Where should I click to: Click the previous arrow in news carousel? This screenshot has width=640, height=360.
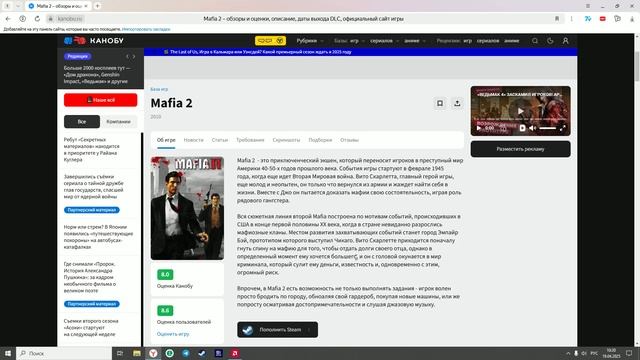point(127,56)
